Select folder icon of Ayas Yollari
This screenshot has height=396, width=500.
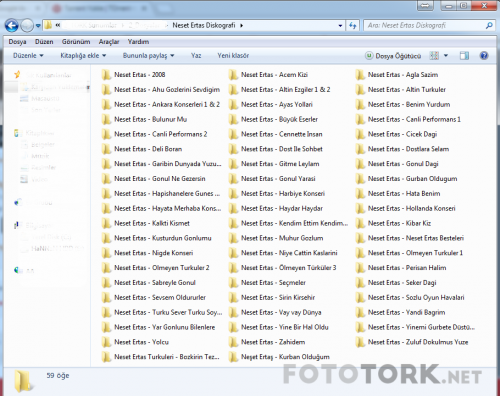[233, 104]
